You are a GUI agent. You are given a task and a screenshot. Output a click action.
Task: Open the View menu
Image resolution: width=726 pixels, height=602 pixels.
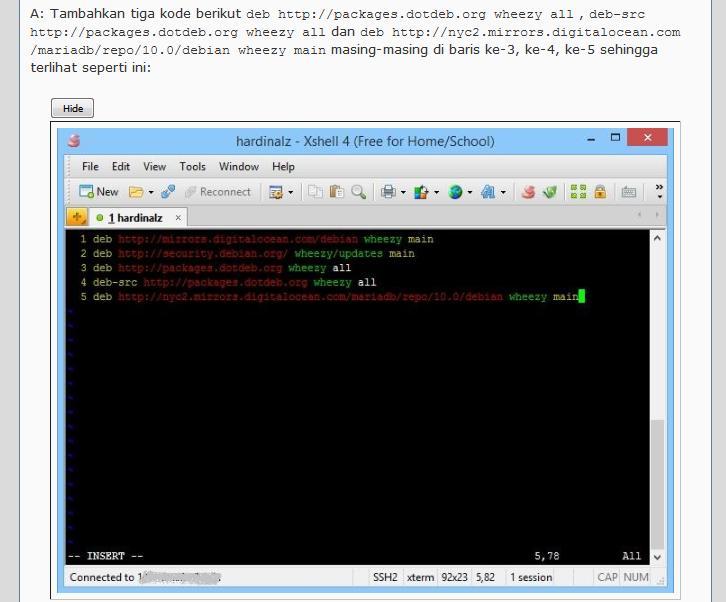(x=155, y=167)
